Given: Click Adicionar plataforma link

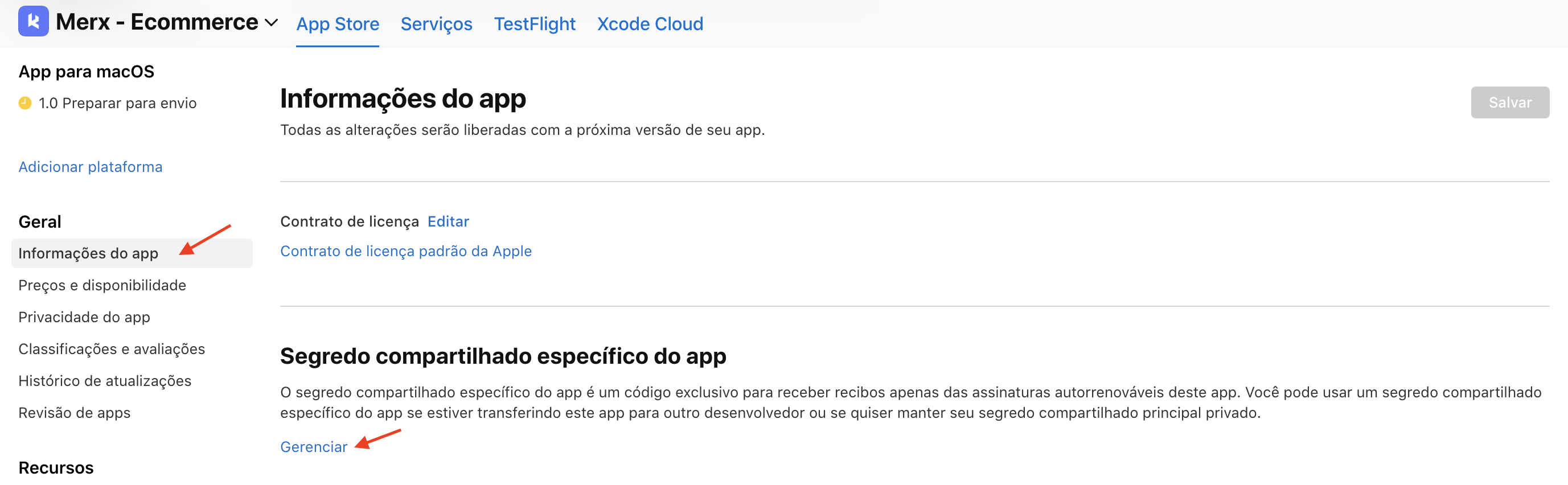Looking at the screenshot, I should pyautogui.click(x=90, y=166).
